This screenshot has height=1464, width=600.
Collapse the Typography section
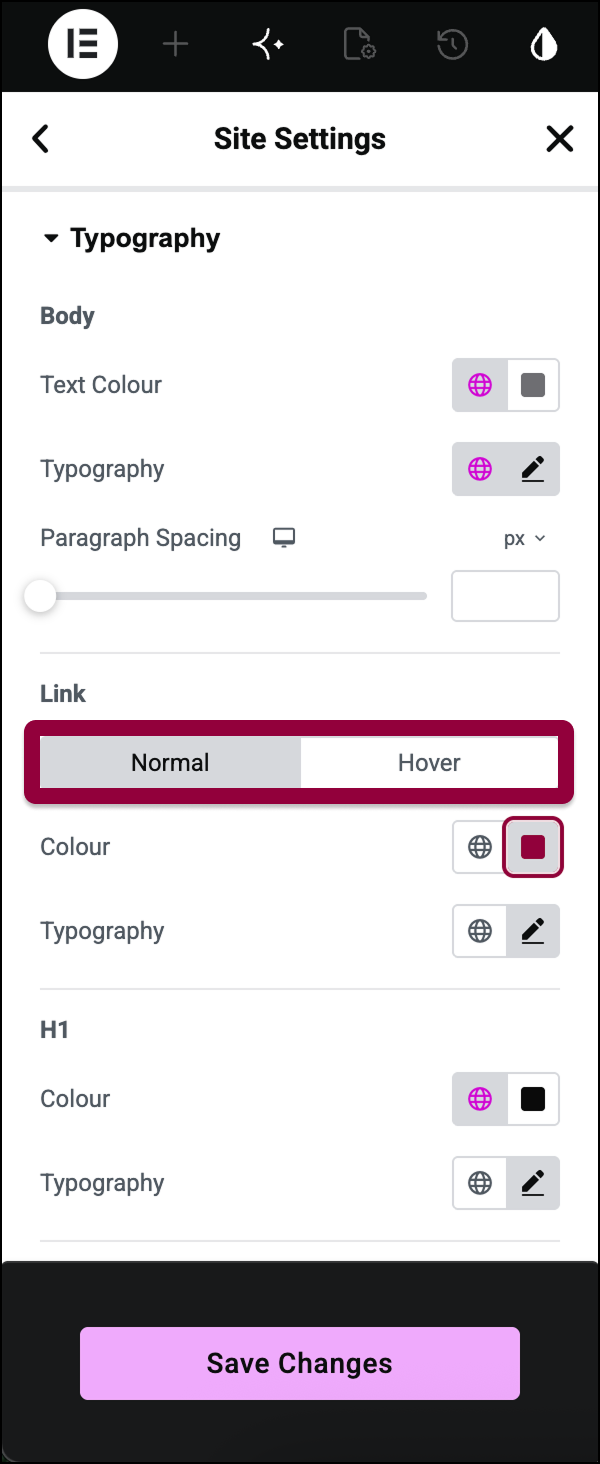(131, 238)
